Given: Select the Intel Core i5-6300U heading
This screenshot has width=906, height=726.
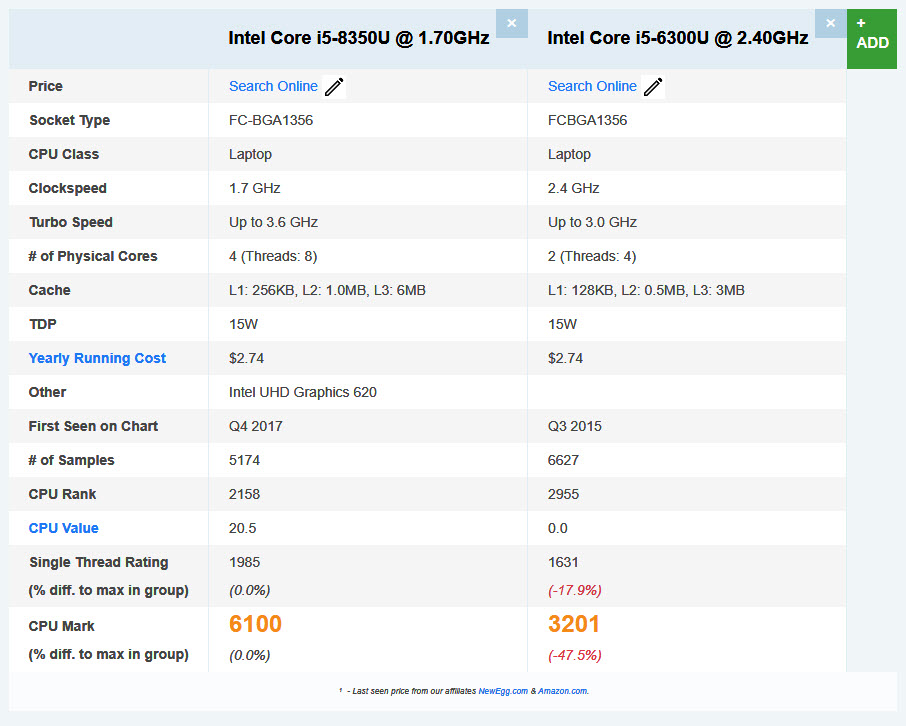Looking at the screenshot, I should point(677,38).
